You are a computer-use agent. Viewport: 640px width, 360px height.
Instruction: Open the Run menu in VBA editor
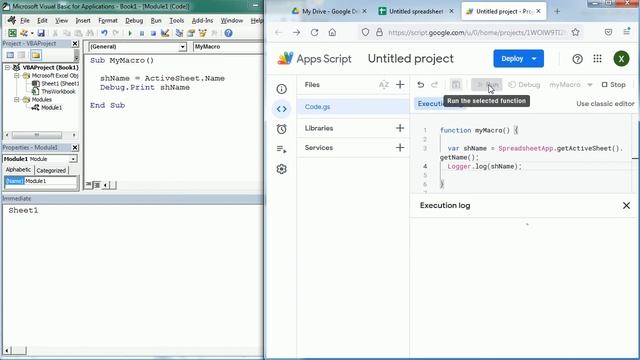tap(156, 20)
